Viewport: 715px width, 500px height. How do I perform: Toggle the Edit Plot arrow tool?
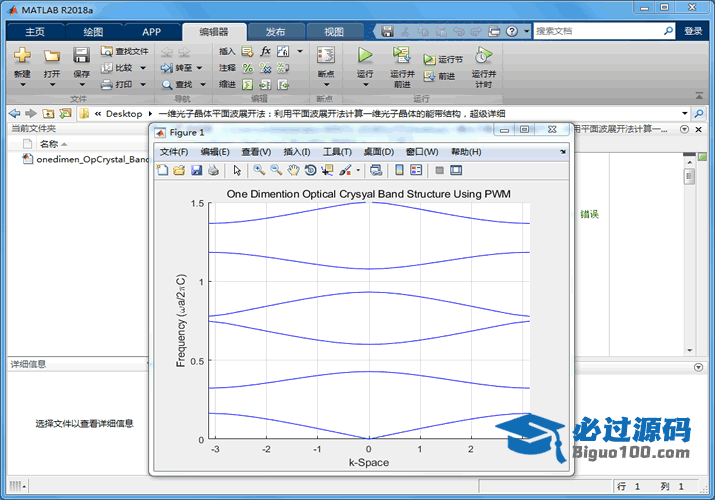click(238, 170)
